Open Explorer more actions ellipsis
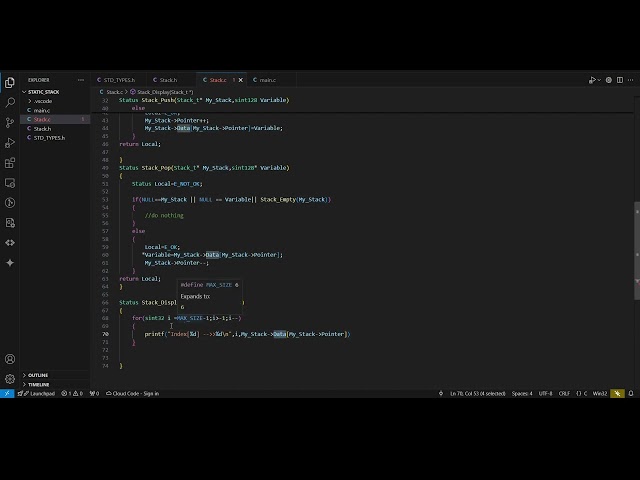The width and height of the screenshot is (640, 480). [81, 80]
